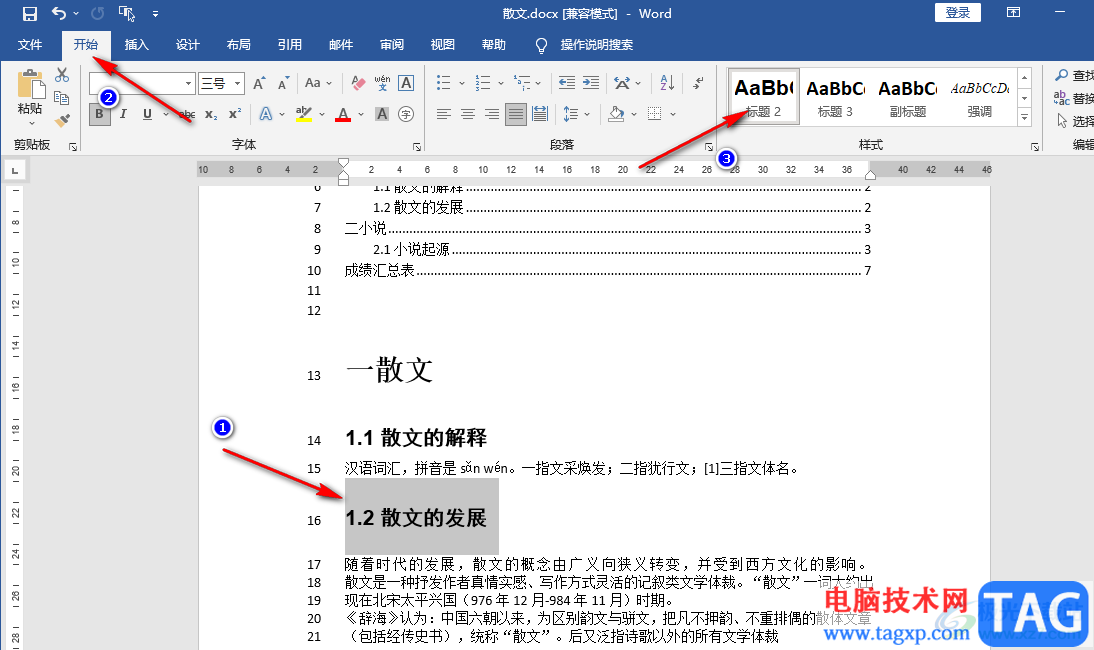
Task: Switch to the 设计 Design tab
Action: tap(188, 45)
